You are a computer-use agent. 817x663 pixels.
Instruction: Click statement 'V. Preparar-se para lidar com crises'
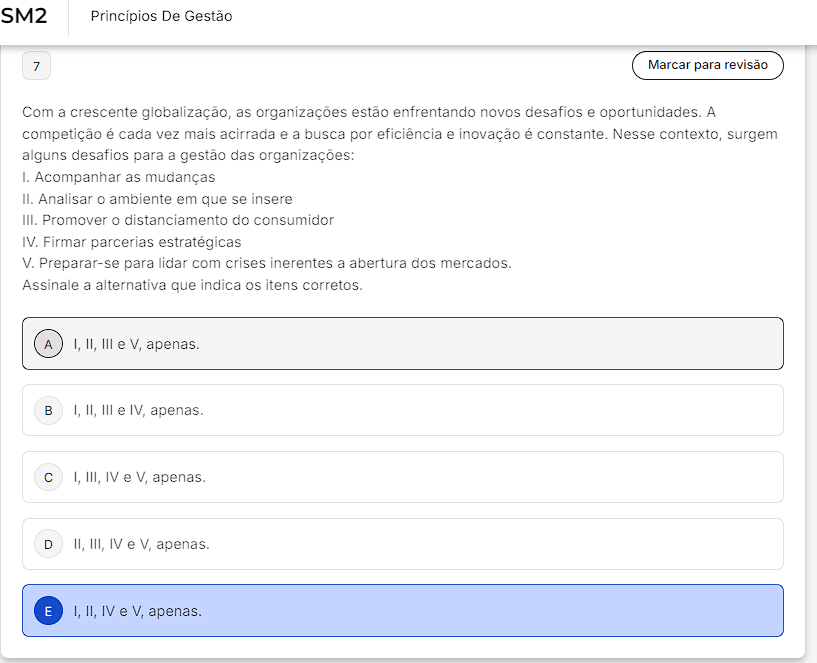[x=267, y=263]
